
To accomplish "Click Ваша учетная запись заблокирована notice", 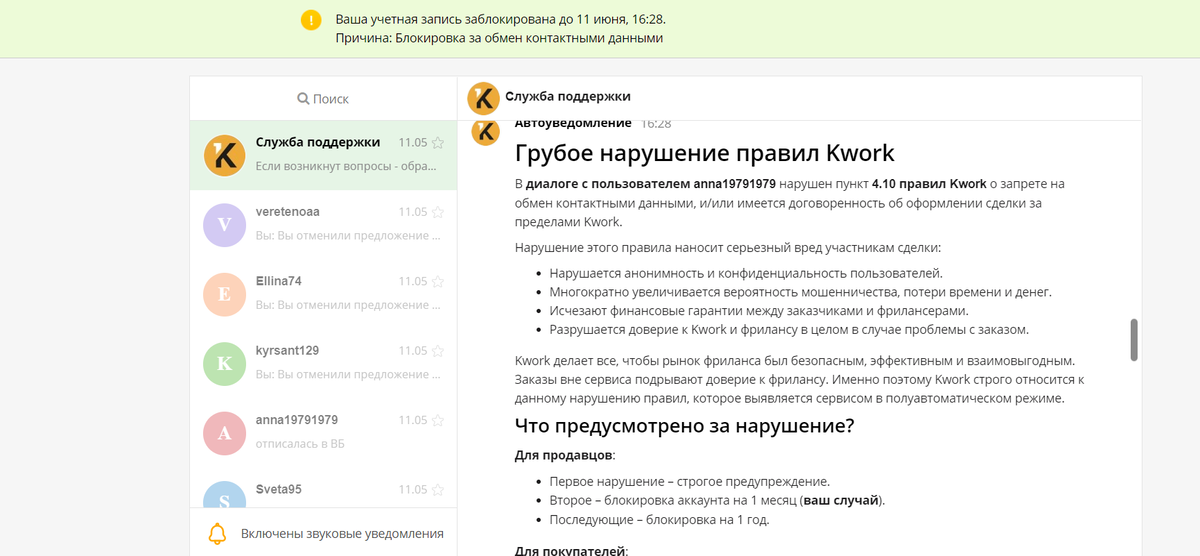I will tap(501, 19).
